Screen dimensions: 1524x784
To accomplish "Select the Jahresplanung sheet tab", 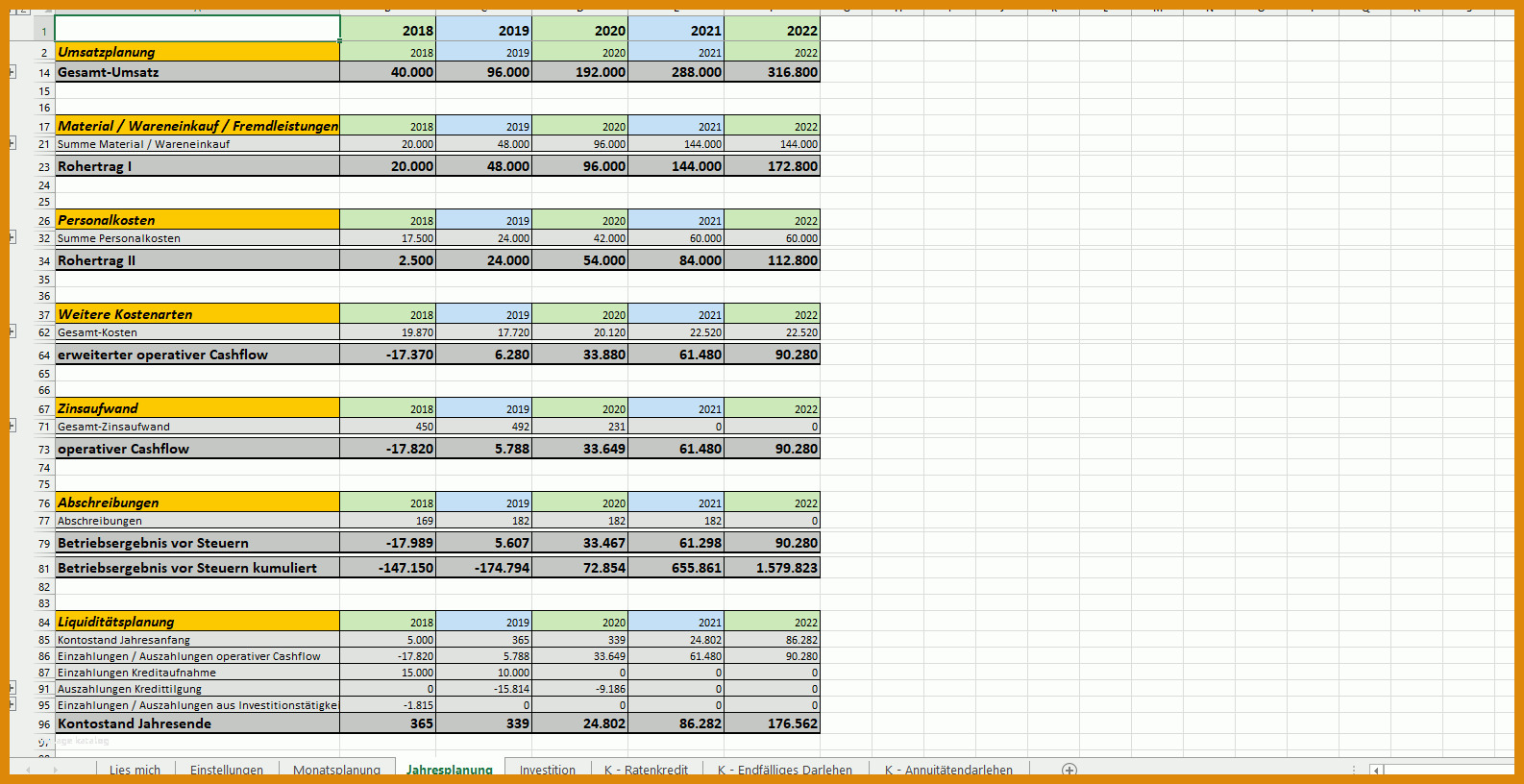I will point(449,770).
